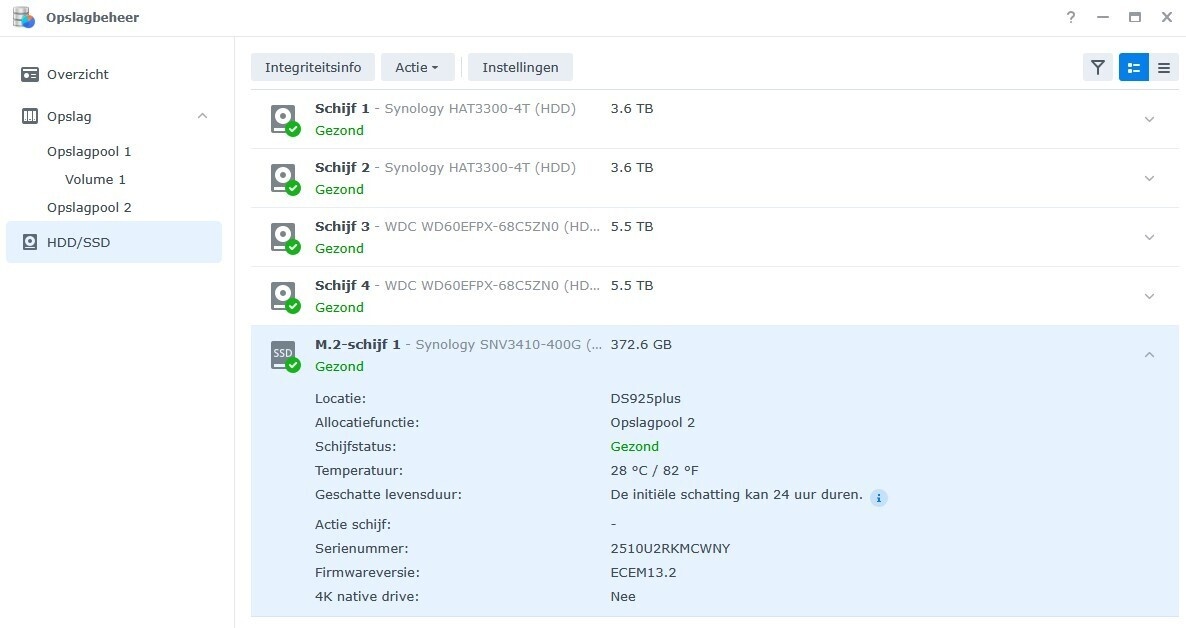Viewport: 1186px width, 628px height.
Task: Open the Instellingen button
Action: pyautogui.click(x=520, y=67)
